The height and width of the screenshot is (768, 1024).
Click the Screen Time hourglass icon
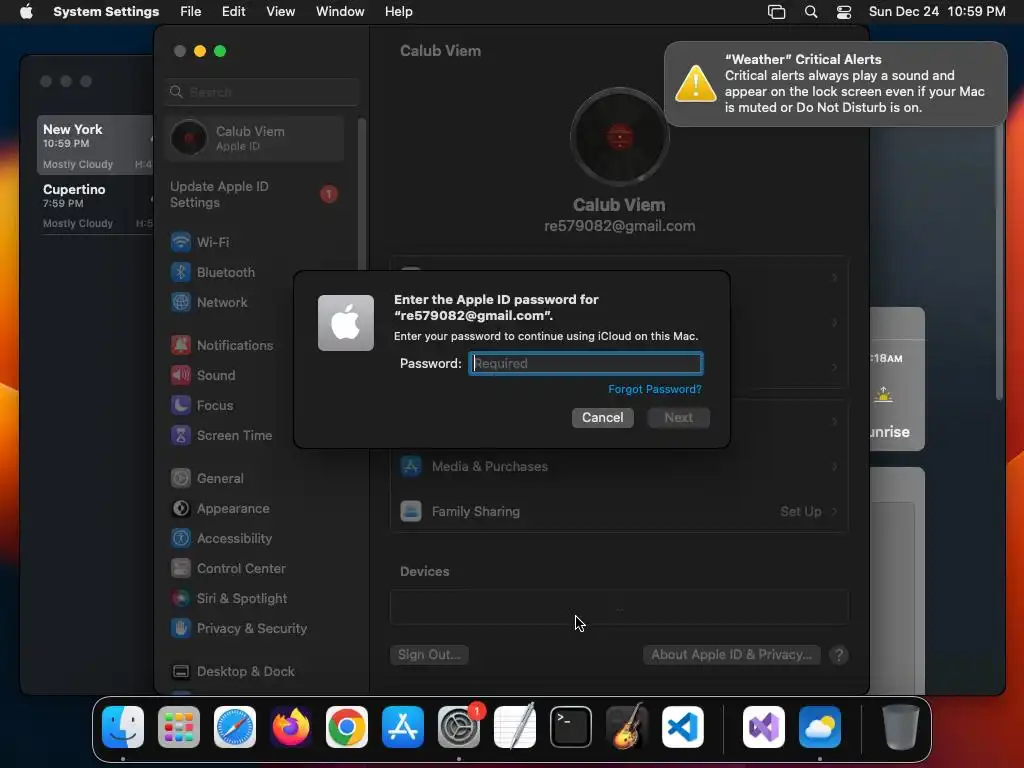tap(181, 435)
